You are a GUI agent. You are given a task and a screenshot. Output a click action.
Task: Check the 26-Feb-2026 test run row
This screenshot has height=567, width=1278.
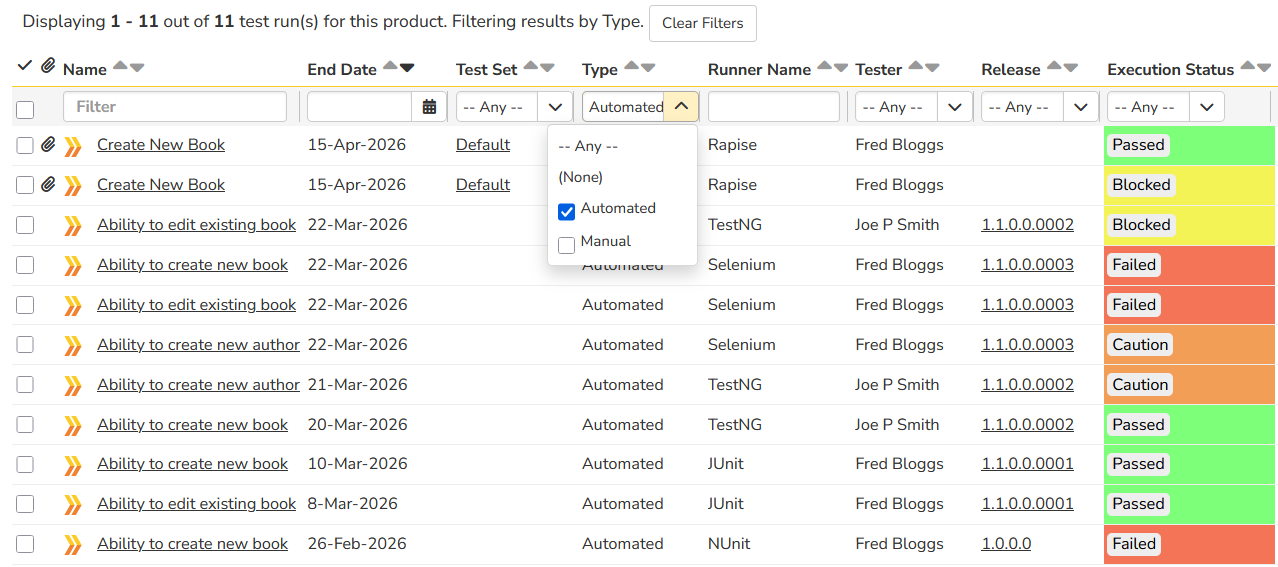click(25, 545)
